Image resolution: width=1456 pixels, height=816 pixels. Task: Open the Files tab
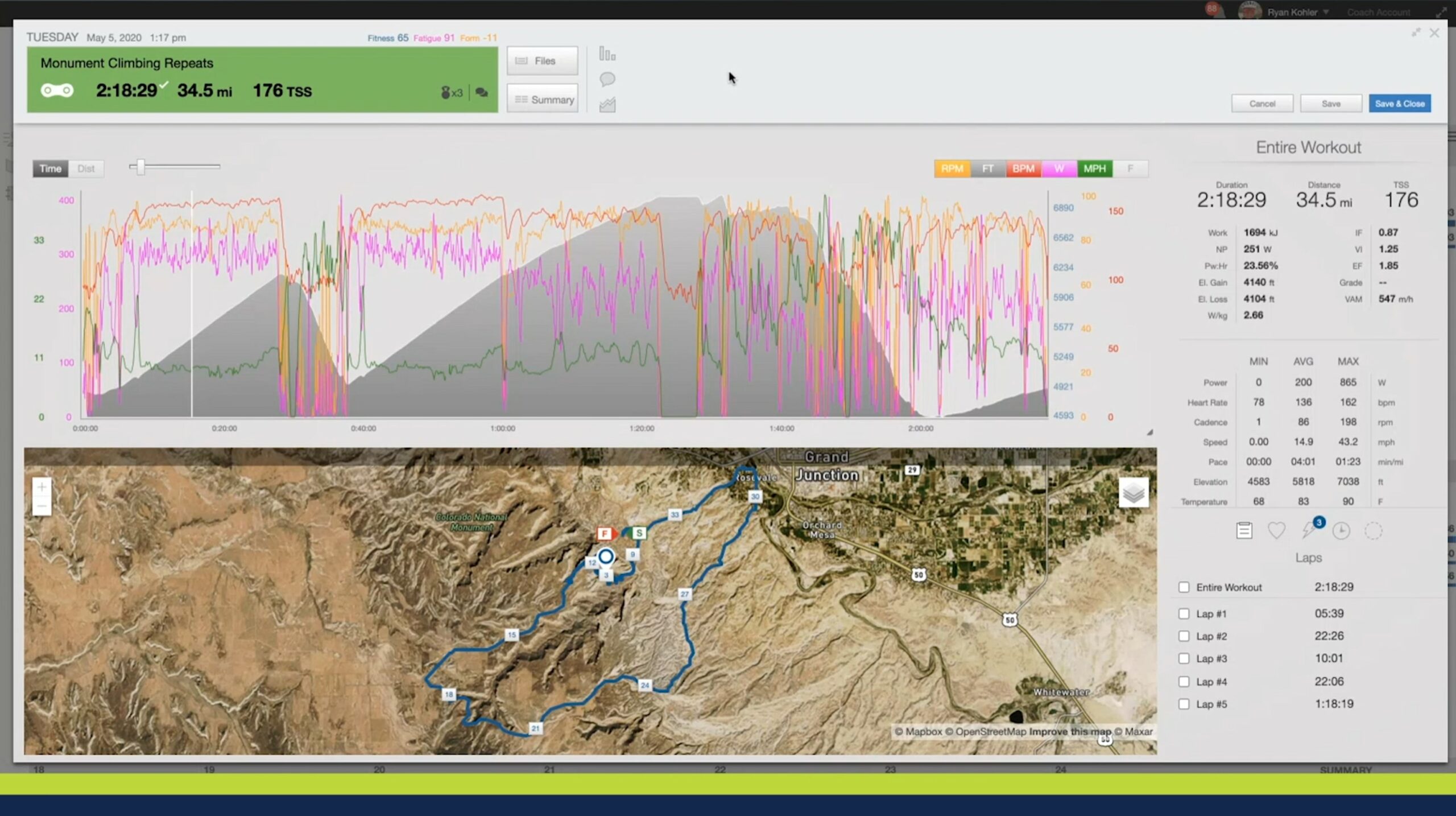(542, 61)
